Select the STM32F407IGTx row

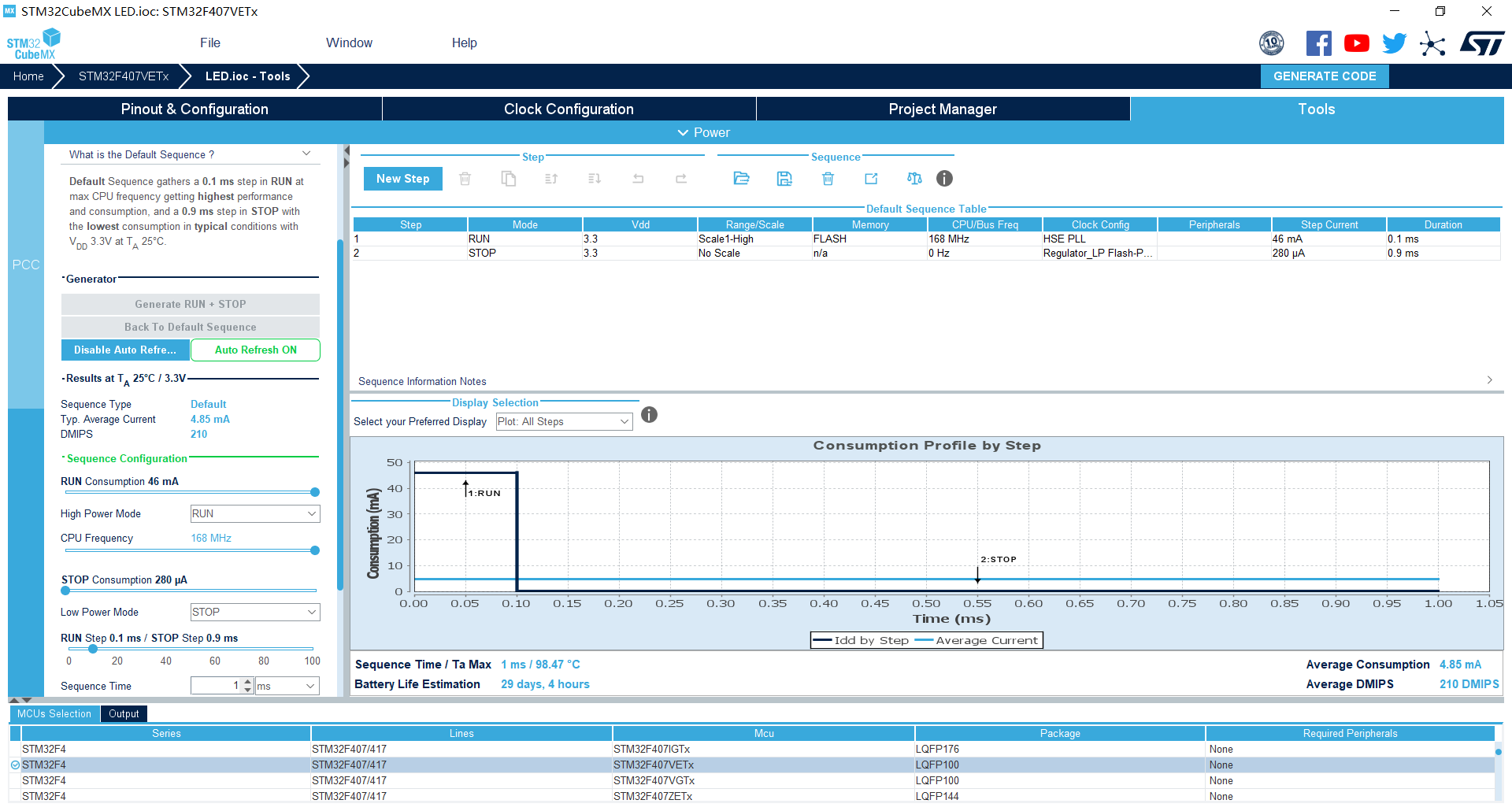coord(752,749)
